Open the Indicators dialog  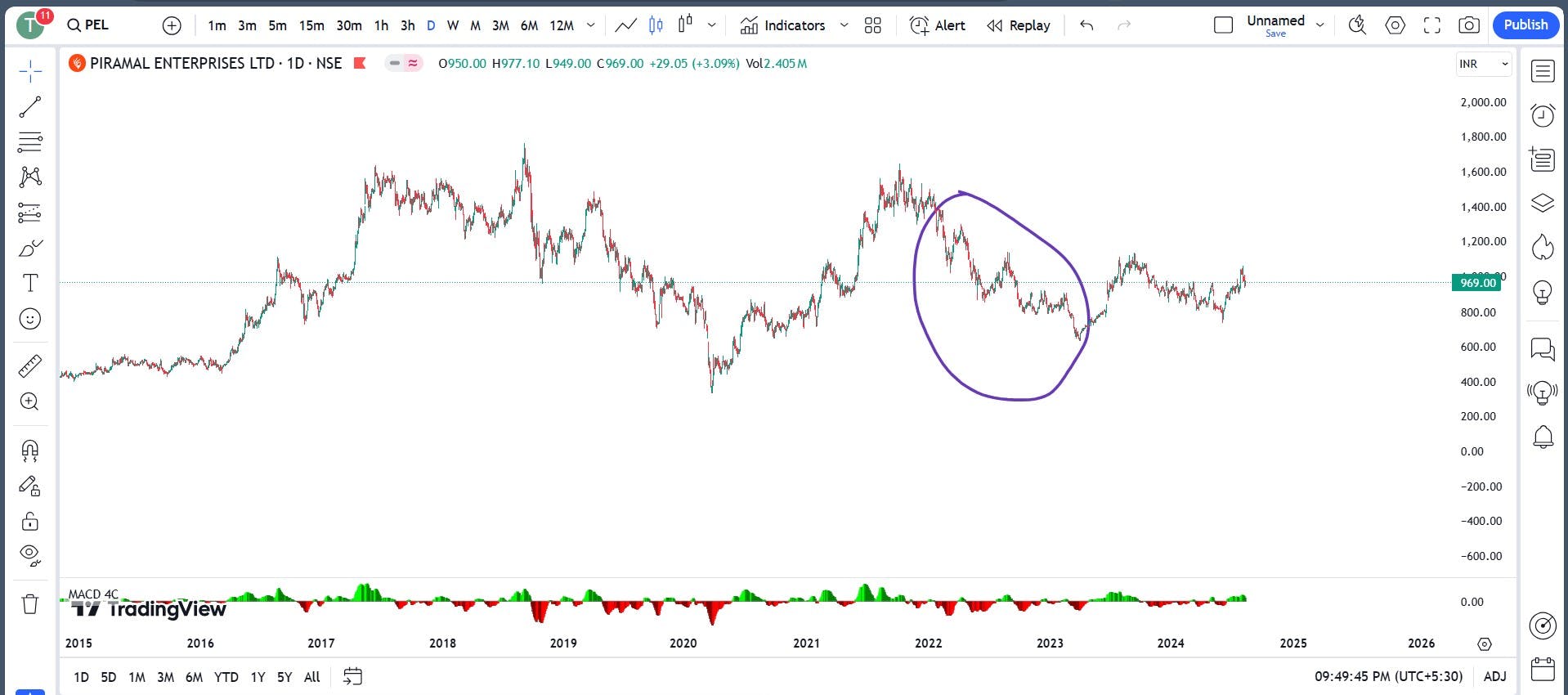coord(783,25)
